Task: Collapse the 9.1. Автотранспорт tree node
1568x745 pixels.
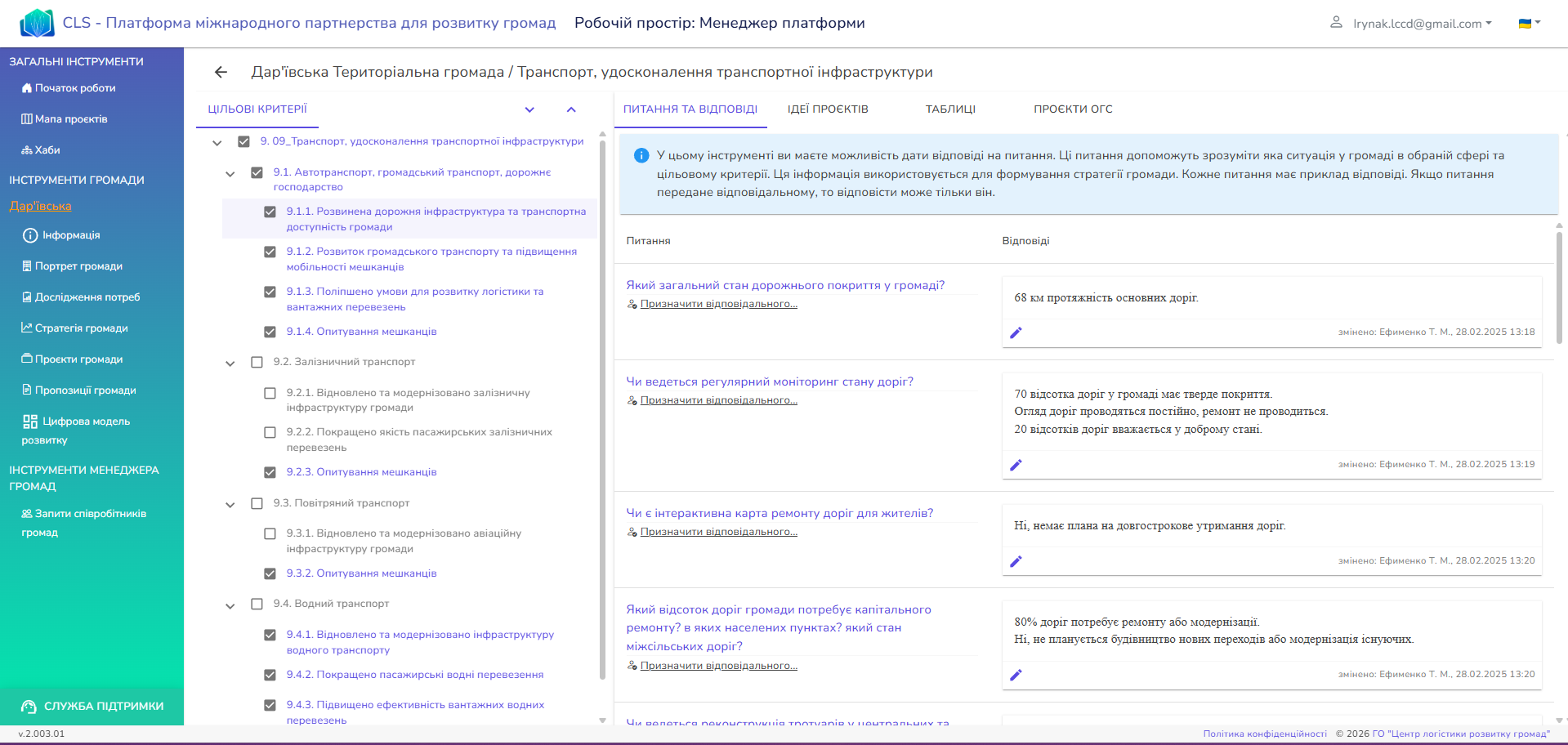Action: coord(230,173)
